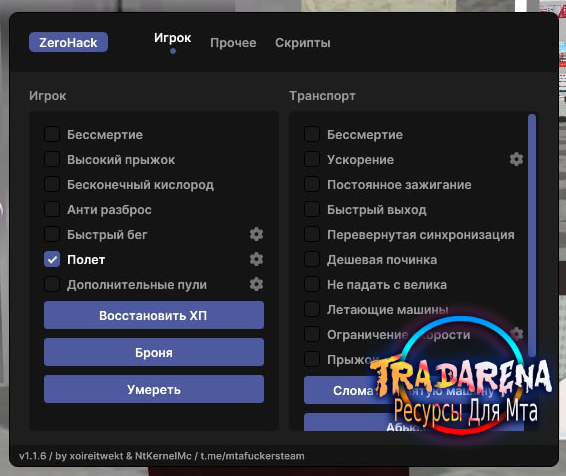
Task: Click the Умереть button
Action: point(154,389)
